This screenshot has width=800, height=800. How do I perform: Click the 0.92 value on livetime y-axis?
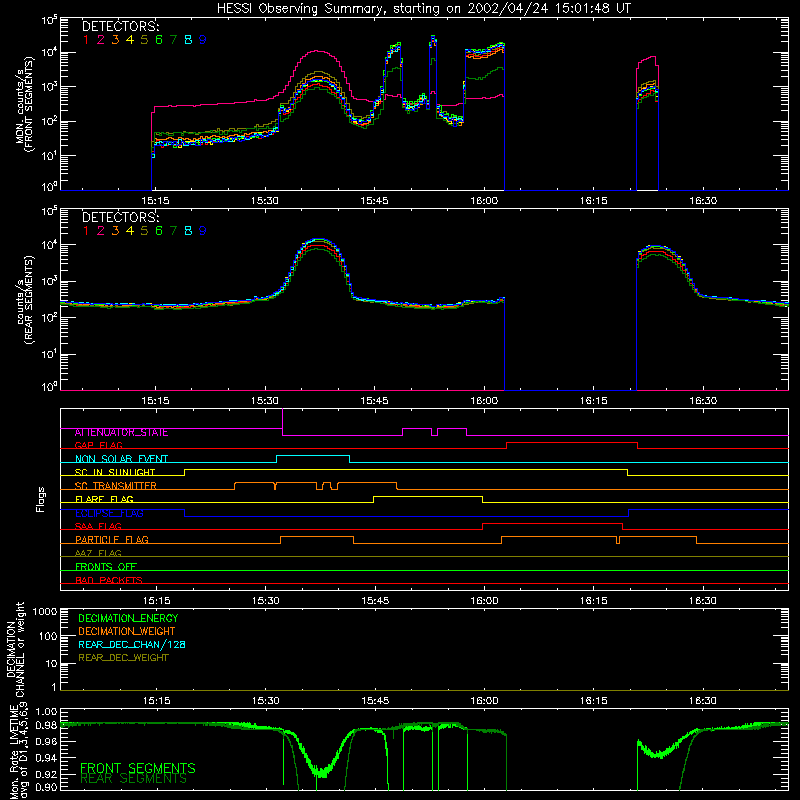46,775
